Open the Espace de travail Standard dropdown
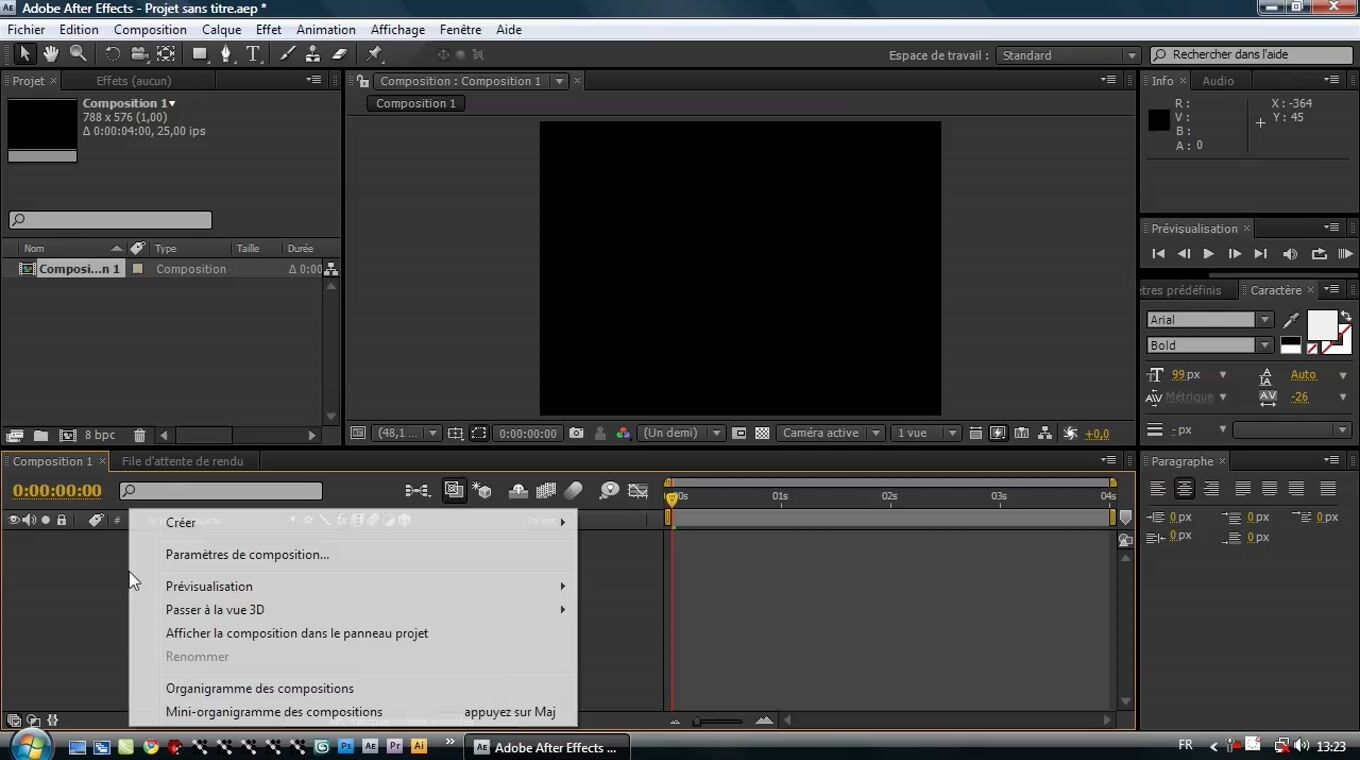The width and height of the screenshot is (1360, 760). tap(1068, 55)
